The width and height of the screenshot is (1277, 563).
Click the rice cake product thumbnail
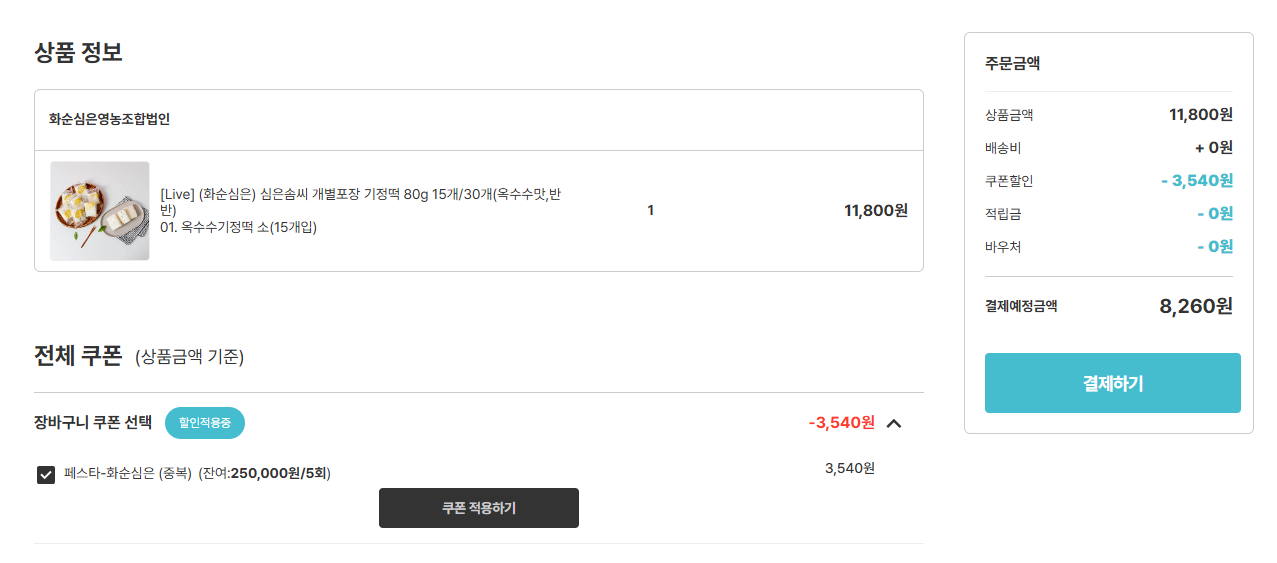point(100,211)
